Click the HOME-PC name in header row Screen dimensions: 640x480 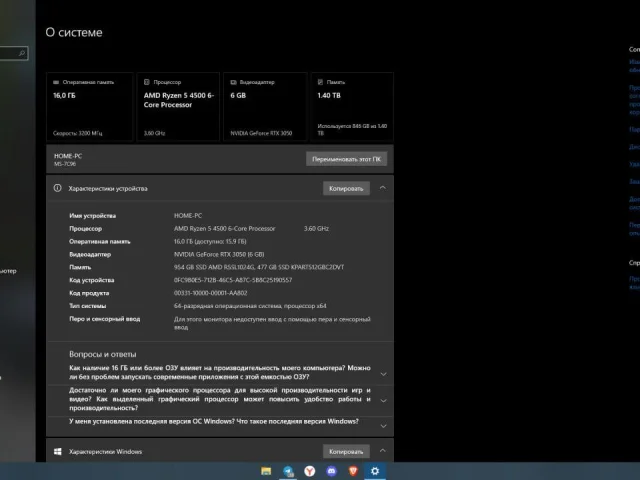pos(68,156)
